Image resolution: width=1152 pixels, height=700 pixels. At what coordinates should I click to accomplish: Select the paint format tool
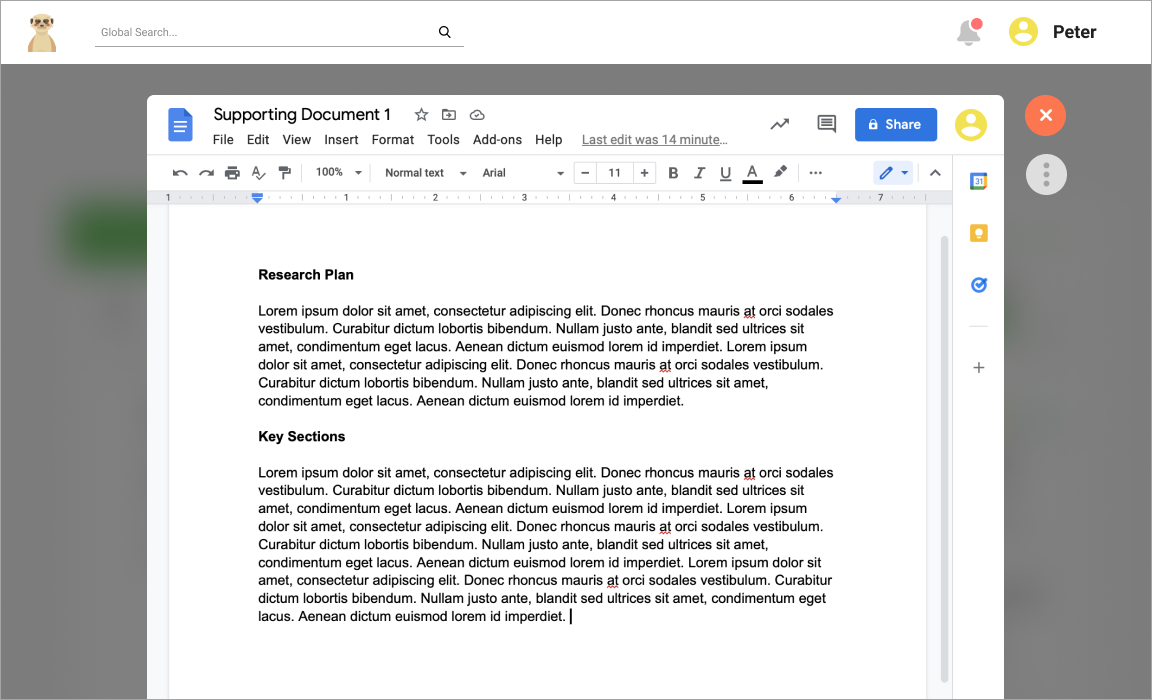click(x=285, y=173)
